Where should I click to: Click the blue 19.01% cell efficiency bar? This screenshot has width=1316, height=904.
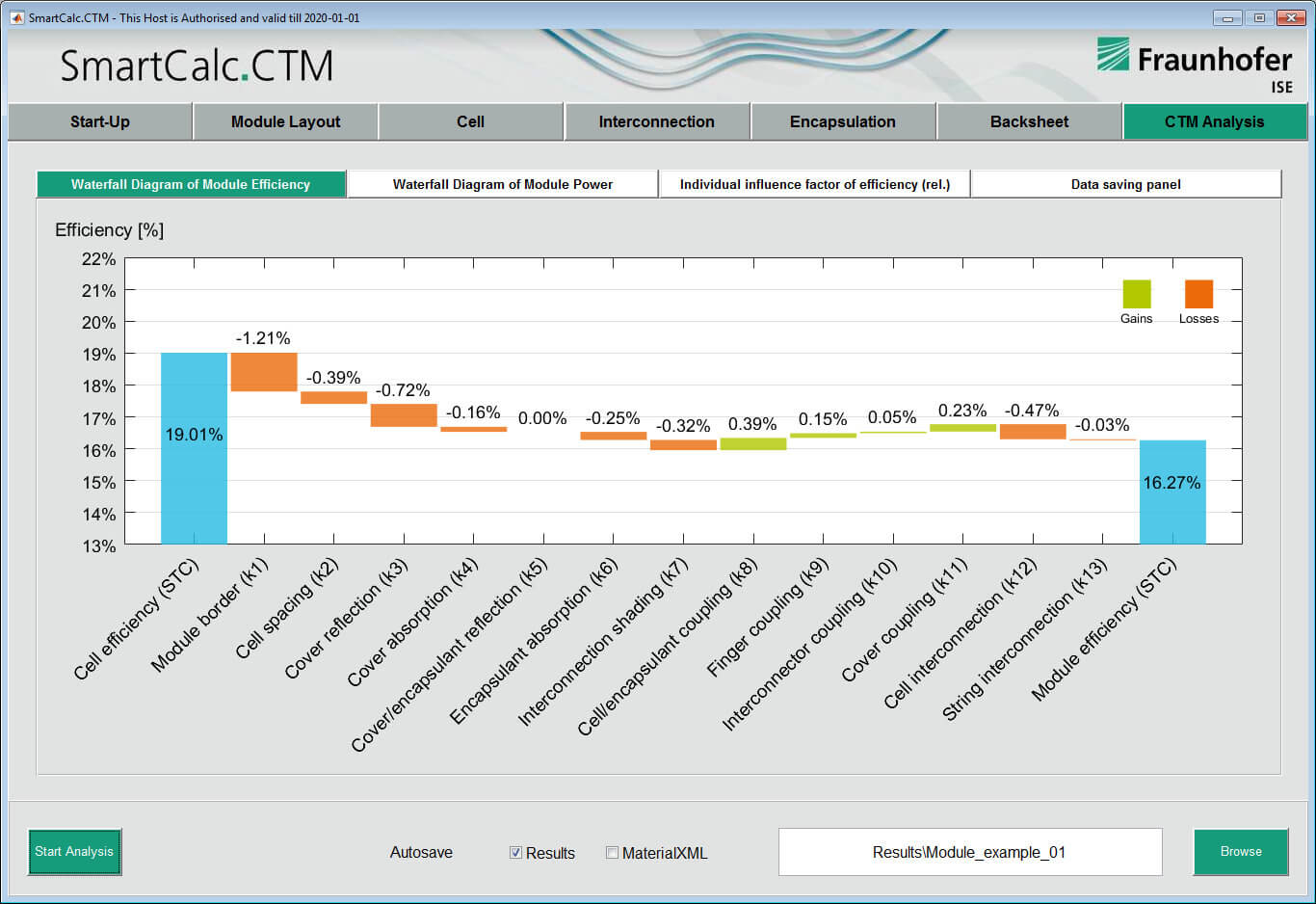[x=194, y=448]
